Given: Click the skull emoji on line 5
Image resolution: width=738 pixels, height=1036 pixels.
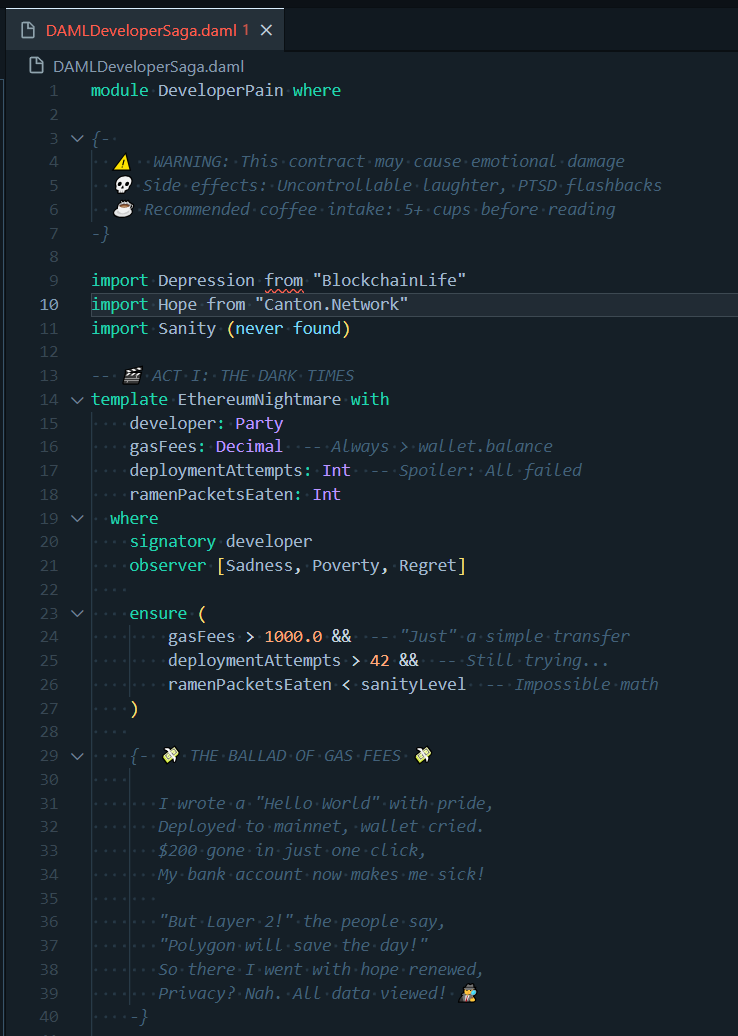Looking at the screenshot, I should [x=123, y=186].
